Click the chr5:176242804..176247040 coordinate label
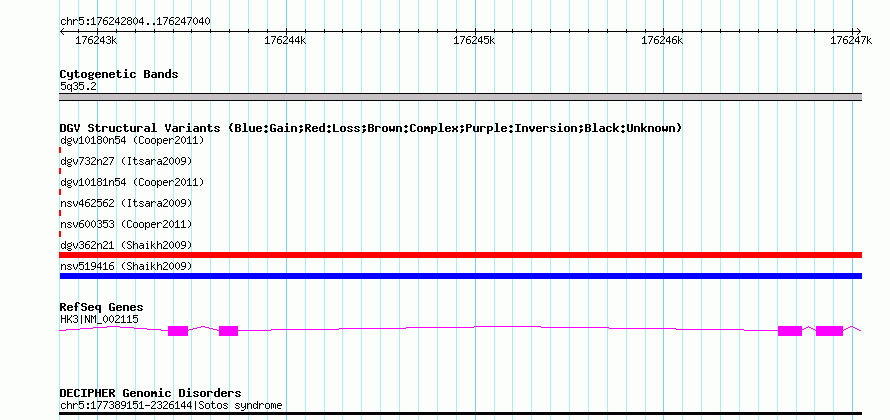Image resolution: width=890 pixels, height=420 pixels. 135,21
